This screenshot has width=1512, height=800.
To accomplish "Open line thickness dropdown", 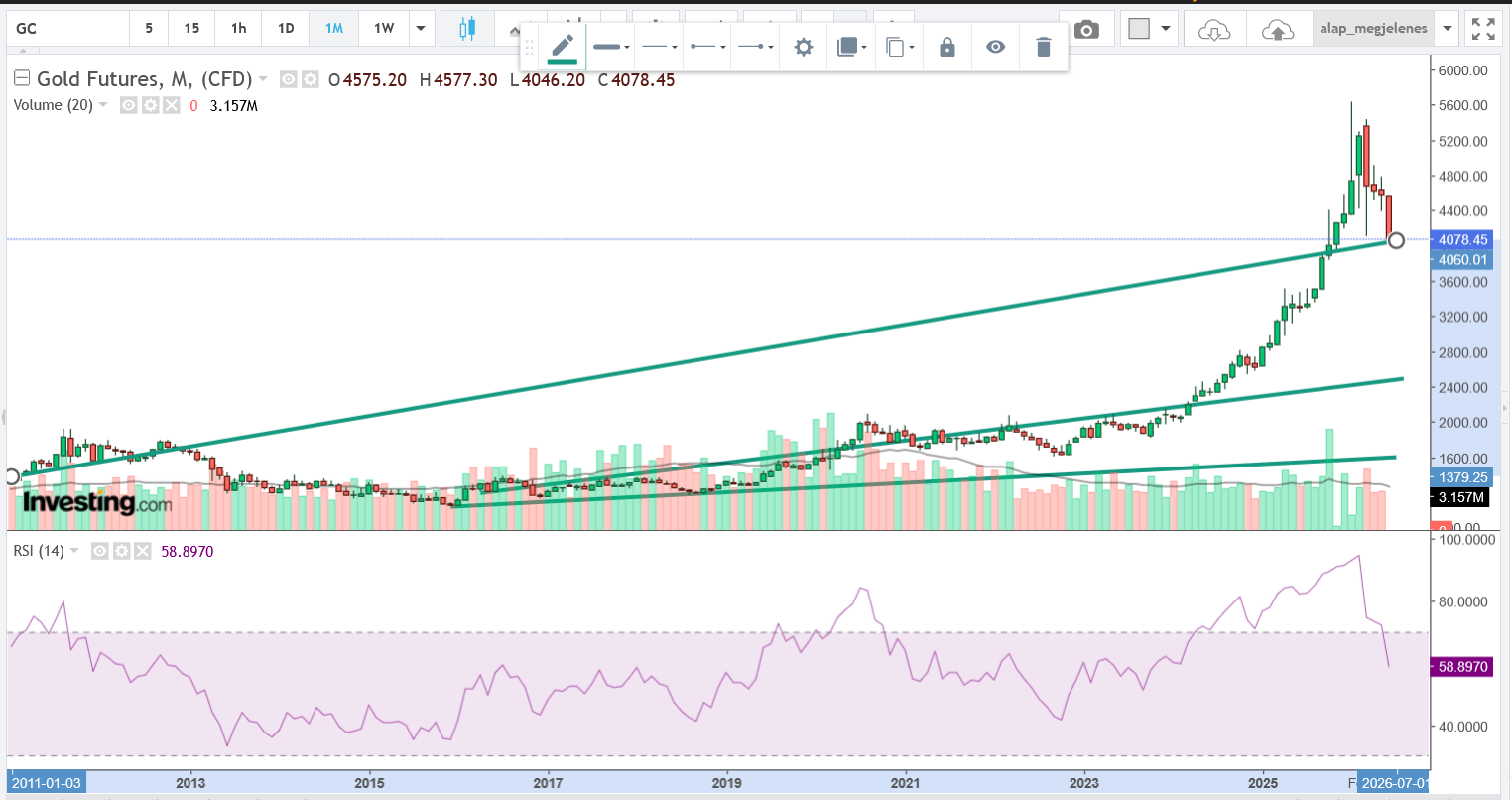I will 611,47.
